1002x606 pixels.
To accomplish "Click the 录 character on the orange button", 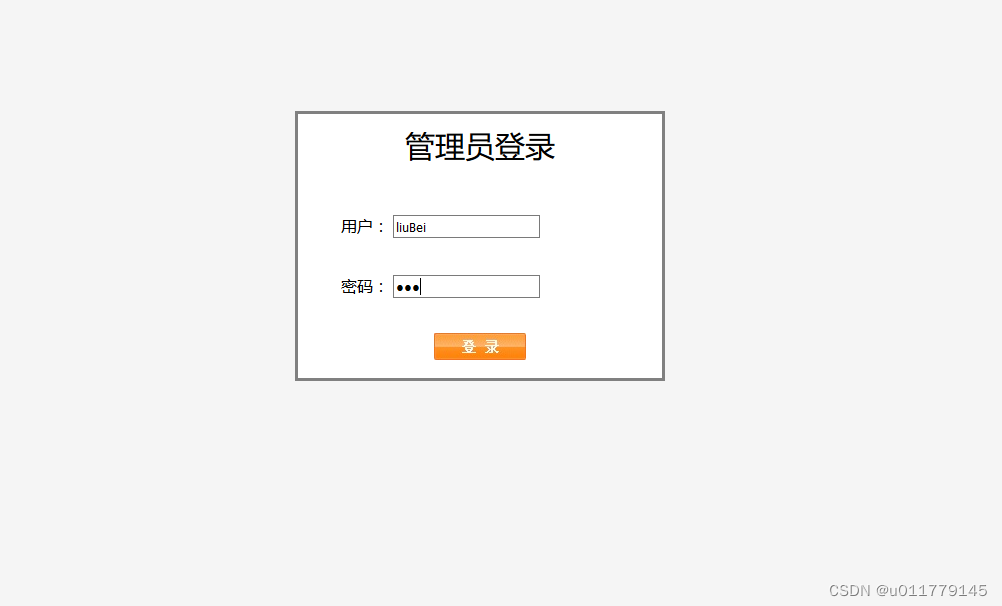I will click(x=491, y=346).
